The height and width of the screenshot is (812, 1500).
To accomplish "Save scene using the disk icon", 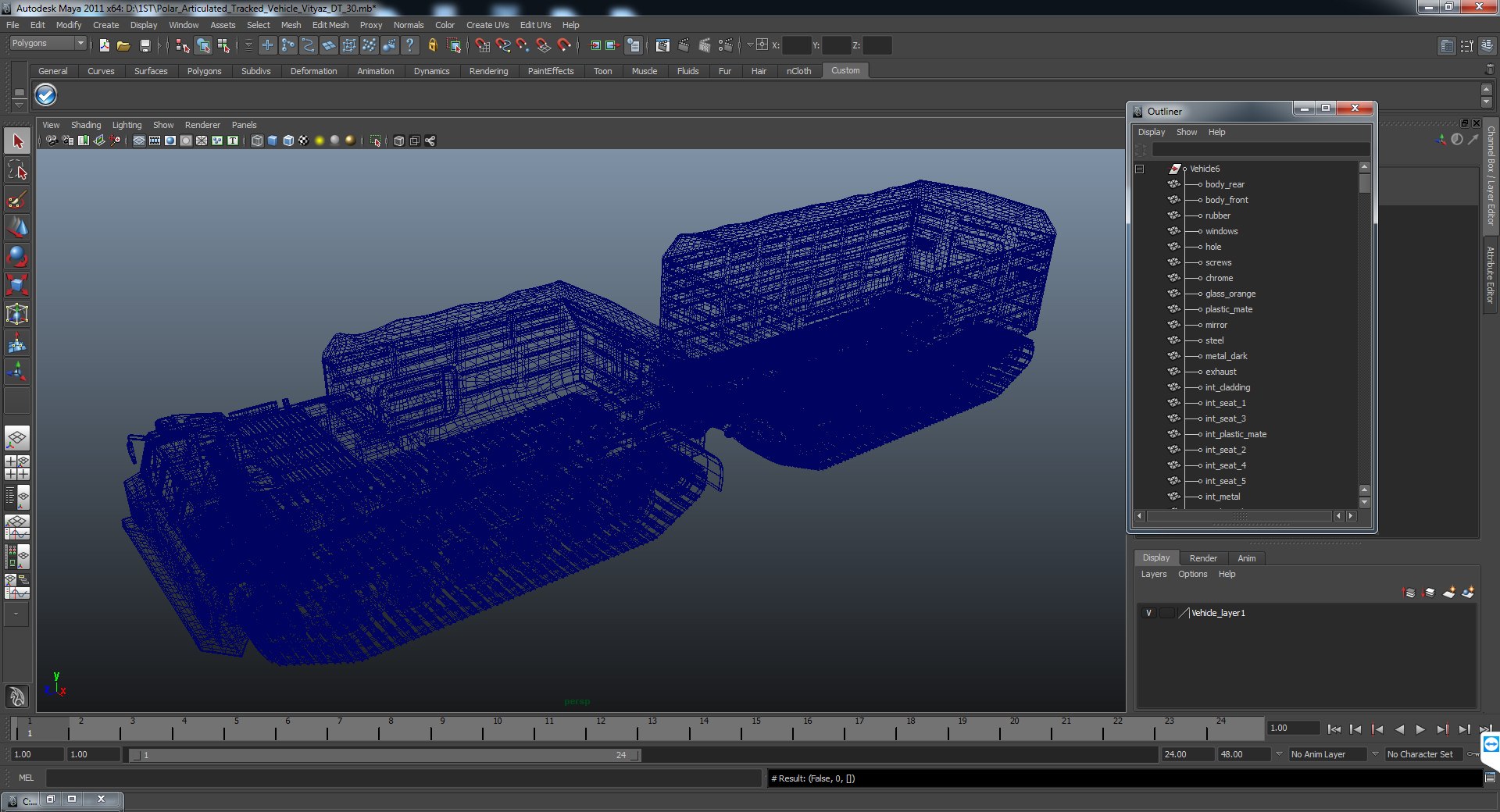I will [x=145, y=46].
